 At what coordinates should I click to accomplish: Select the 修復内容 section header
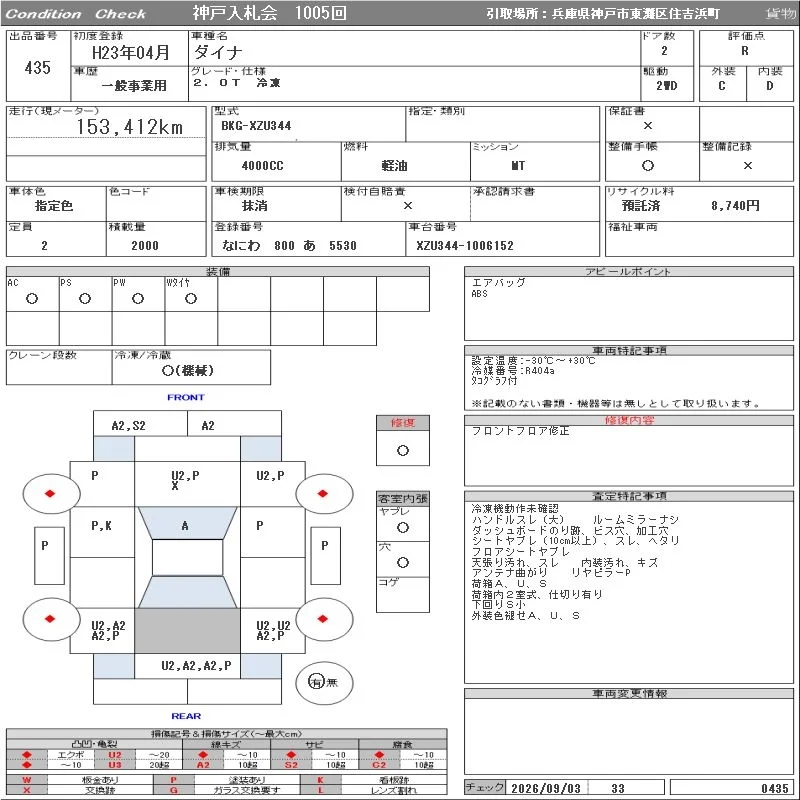629,420
